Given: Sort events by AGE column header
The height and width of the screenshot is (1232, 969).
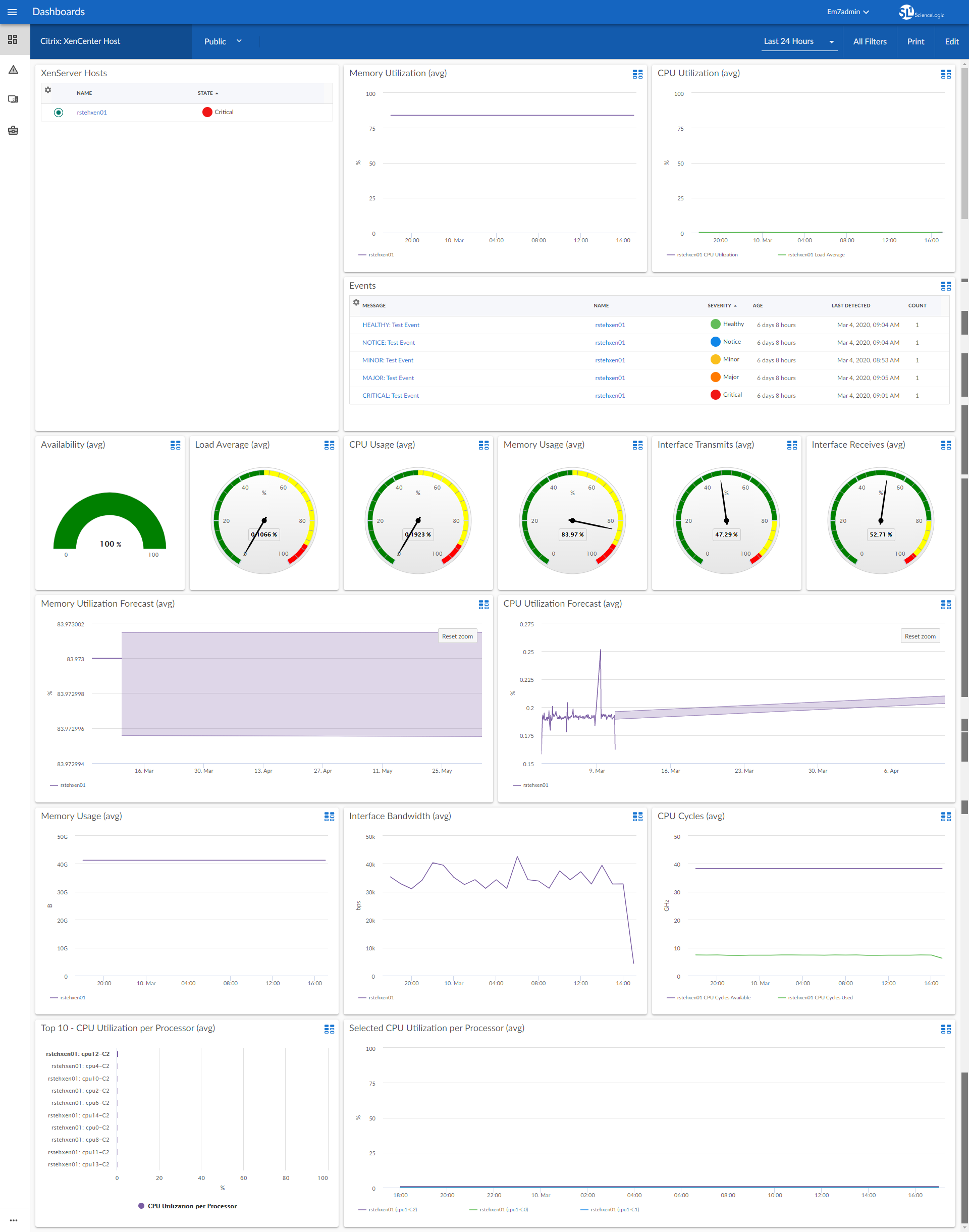Looking at the screenshot, I should click(758, 306).
